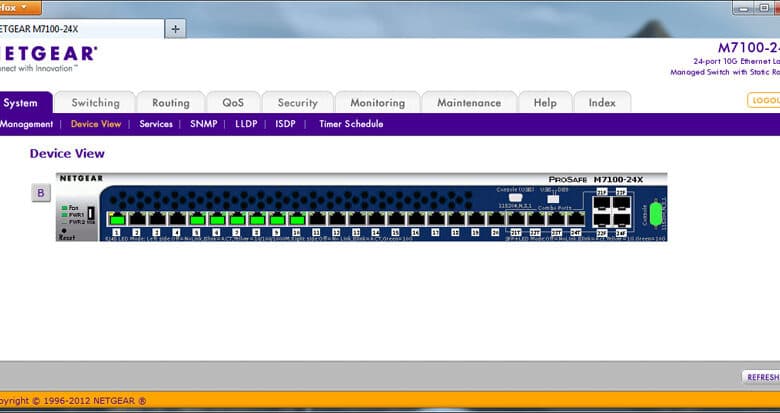
Task: Select port 2 on the switch view
Action: (x=137, y=218)
